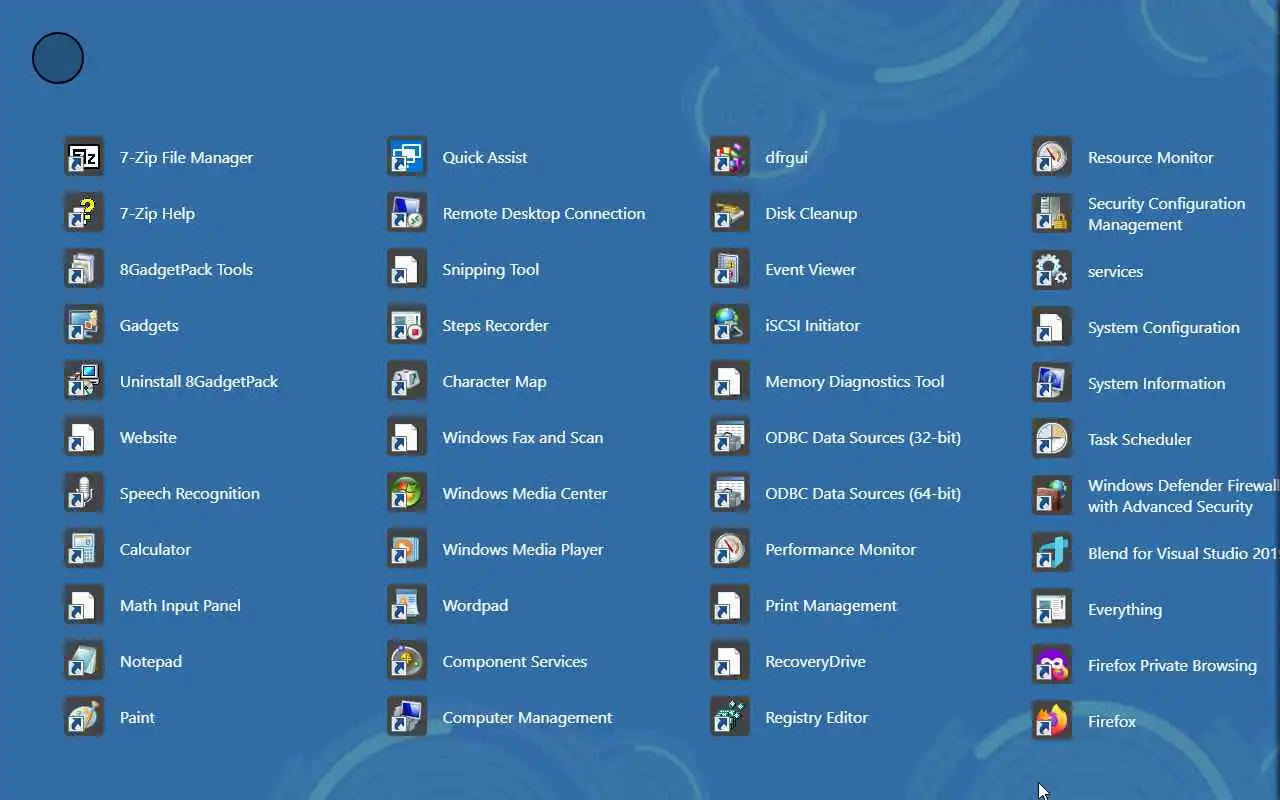Launch the Disk Cleanup icon
Screen dimensions: 1280x800
(x=730, y=213)
